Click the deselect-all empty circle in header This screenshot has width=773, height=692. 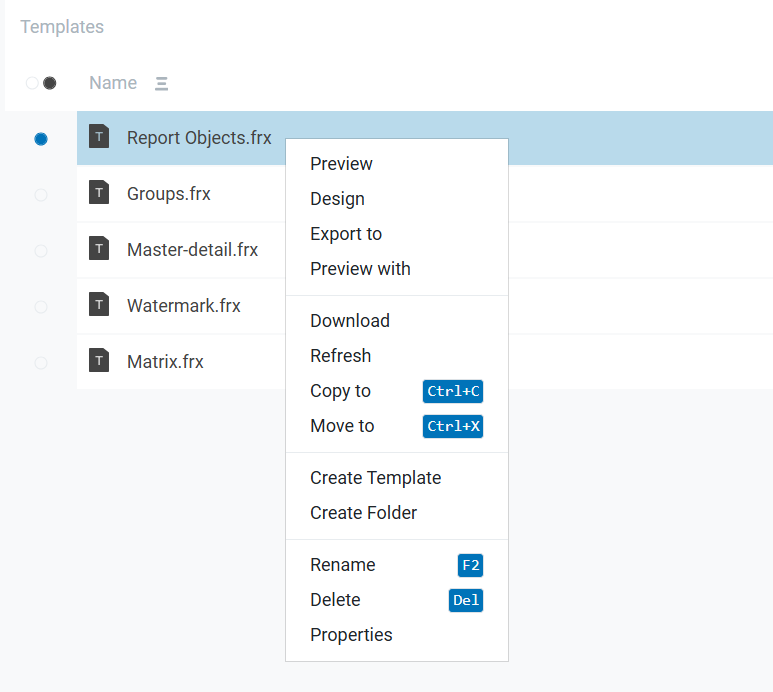[x=32, y=83]
